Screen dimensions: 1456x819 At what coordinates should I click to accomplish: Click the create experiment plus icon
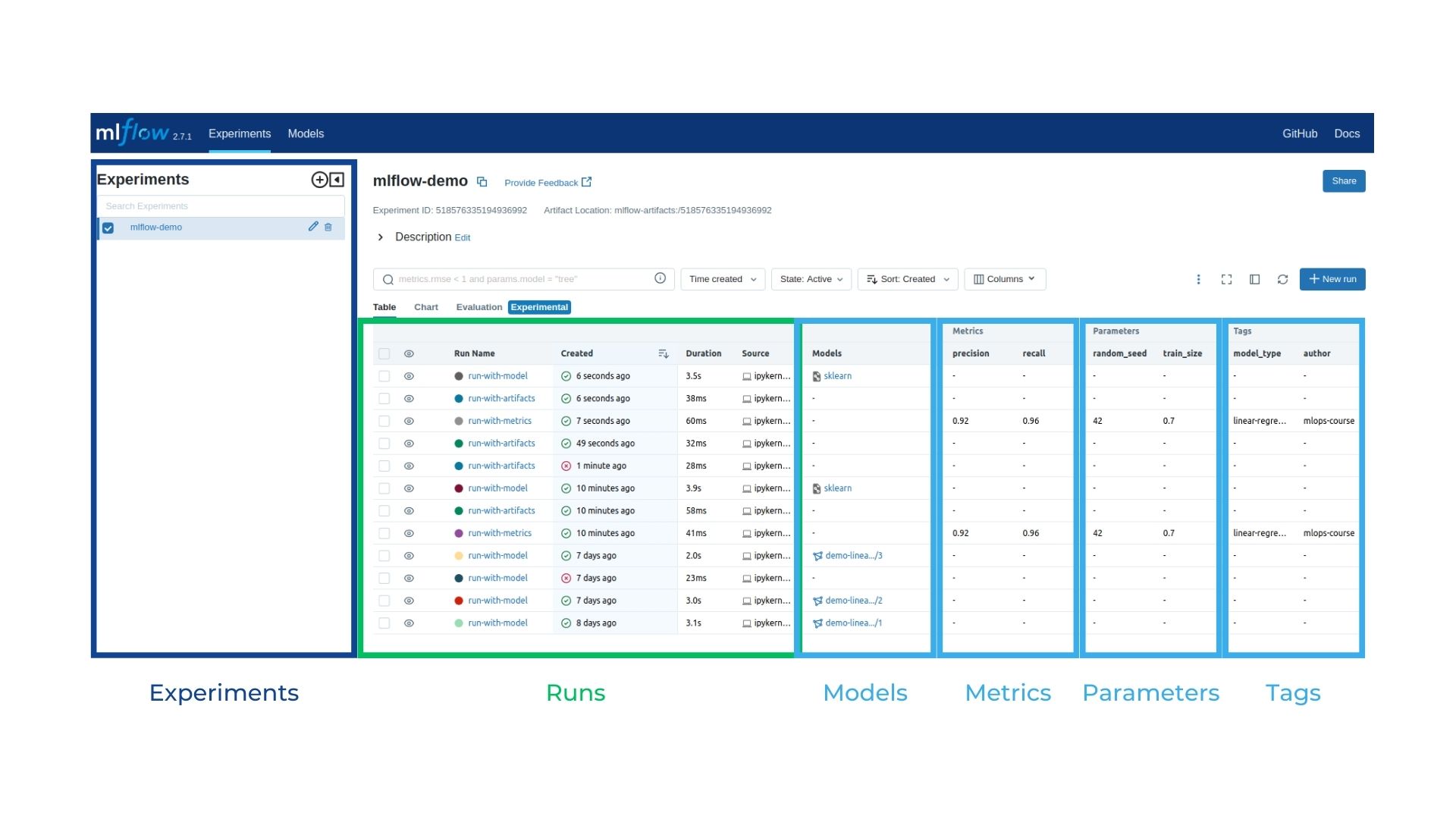319,180
